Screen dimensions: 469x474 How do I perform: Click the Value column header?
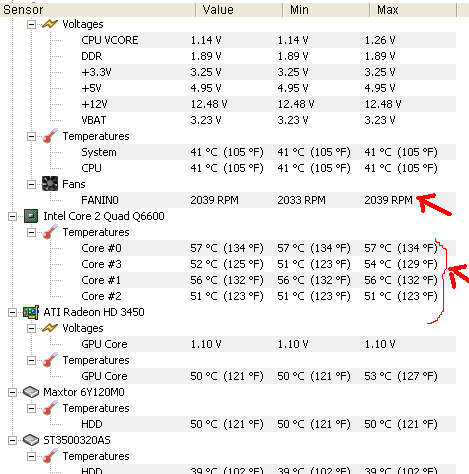point(239,10)
